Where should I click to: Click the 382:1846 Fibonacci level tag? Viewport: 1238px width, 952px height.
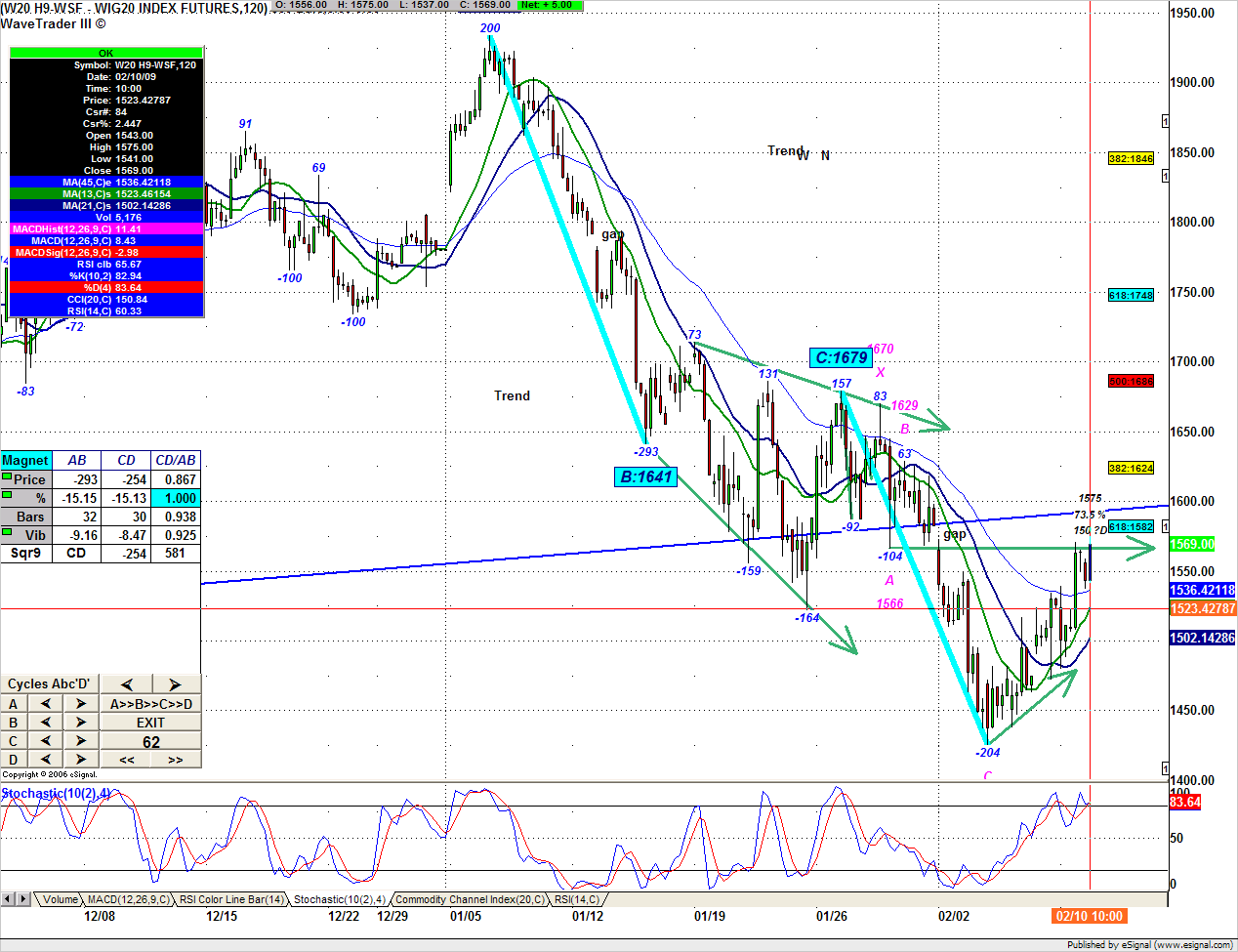click(x=1131, y=158)
